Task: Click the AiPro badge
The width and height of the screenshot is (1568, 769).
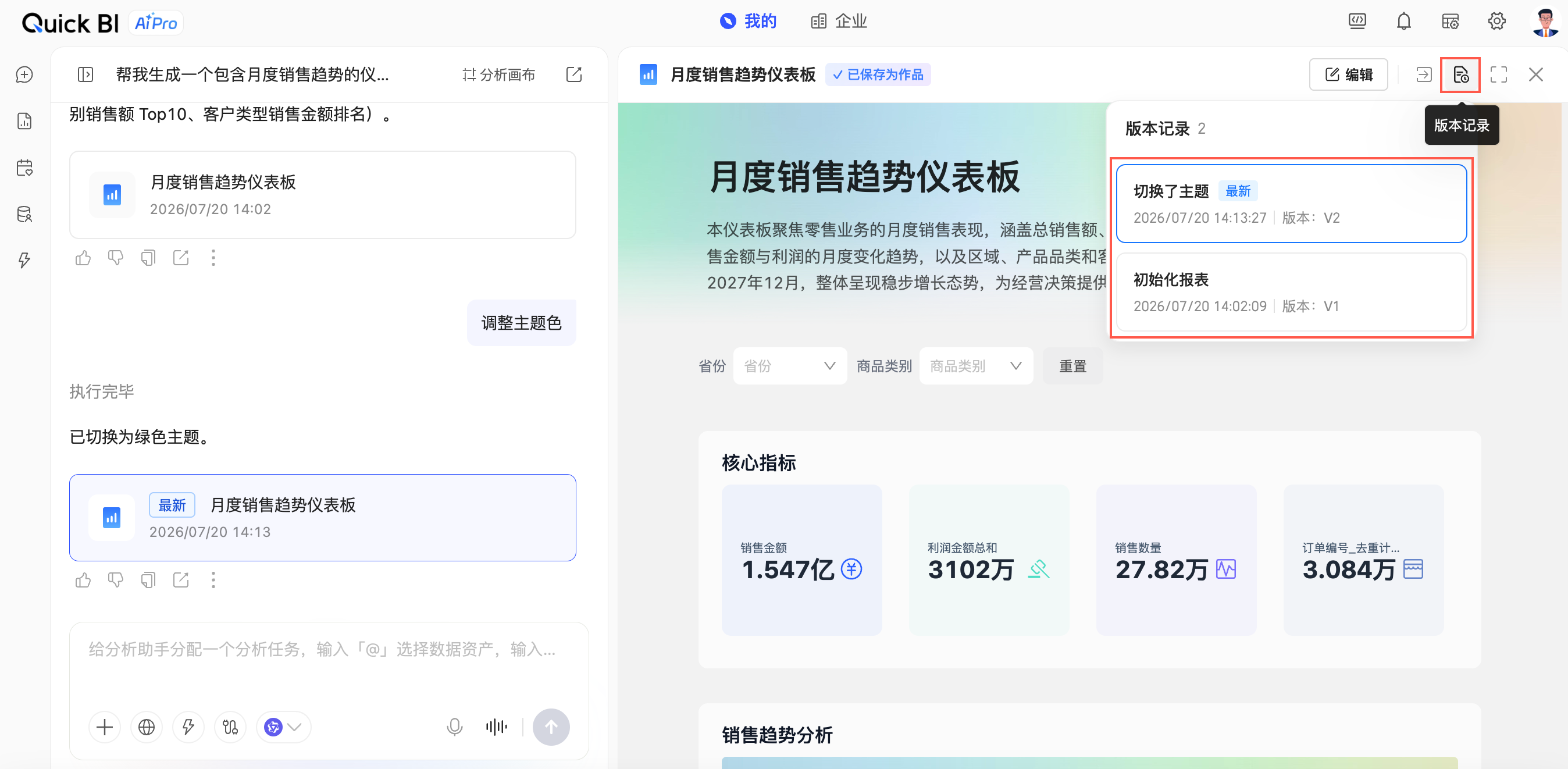Action: pos(156,23)
